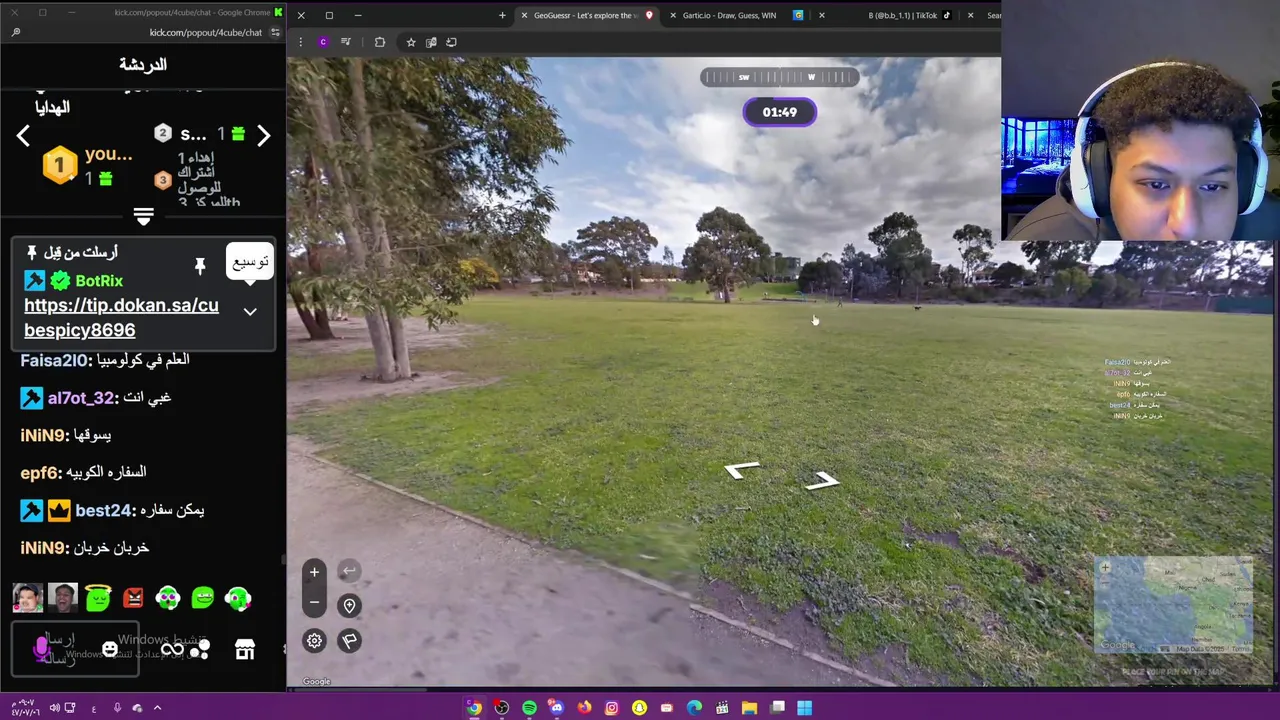Send the laughing face photo emote
1280x720 pixels.
63,598
